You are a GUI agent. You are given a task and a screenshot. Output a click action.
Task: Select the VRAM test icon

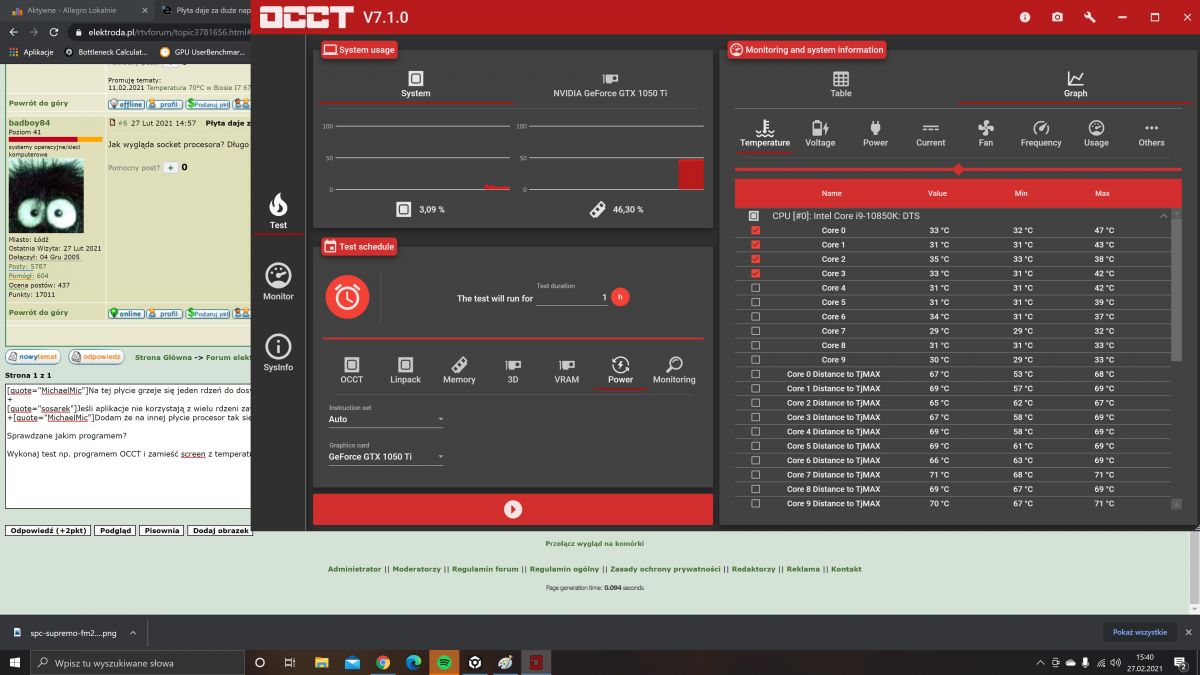pyautogui.click(x=567, y=369)
